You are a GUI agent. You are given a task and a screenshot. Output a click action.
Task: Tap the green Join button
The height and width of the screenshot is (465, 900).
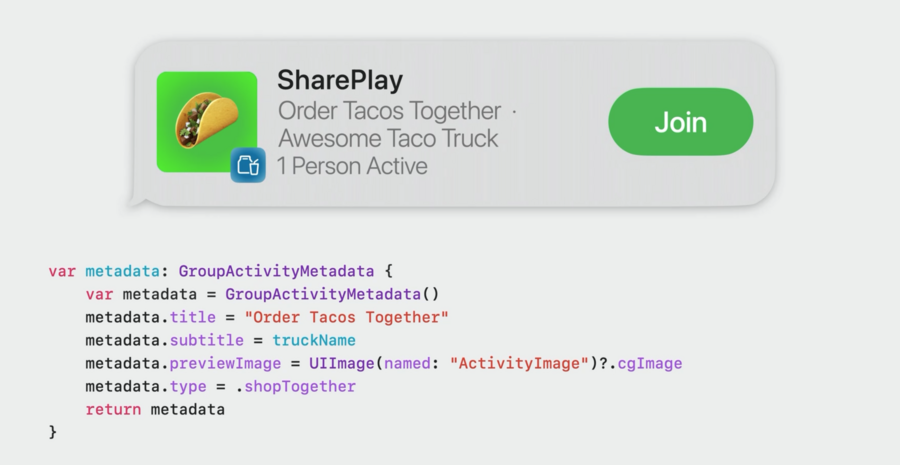[x=680, y=122]
